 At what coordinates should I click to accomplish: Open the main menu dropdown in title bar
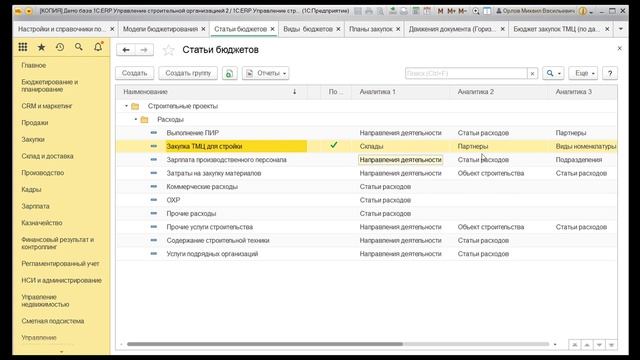tap(29, 11)
